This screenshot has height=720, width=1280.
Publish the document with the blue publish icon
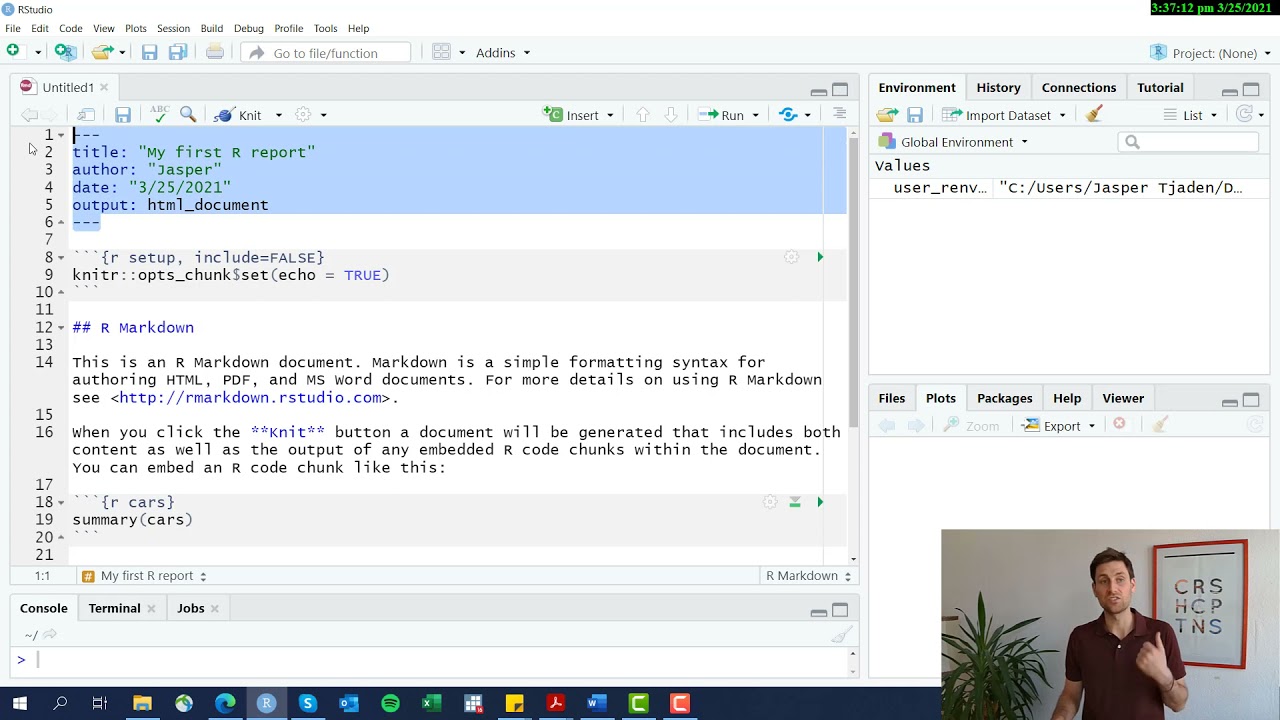(x=788, y=115)
